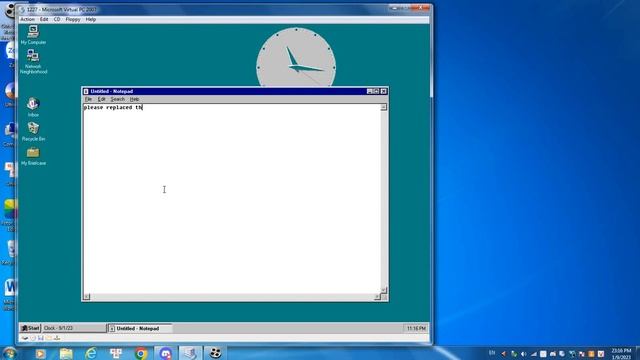
Task: Click the analog clock face
Action: click(x=296, y=58)
